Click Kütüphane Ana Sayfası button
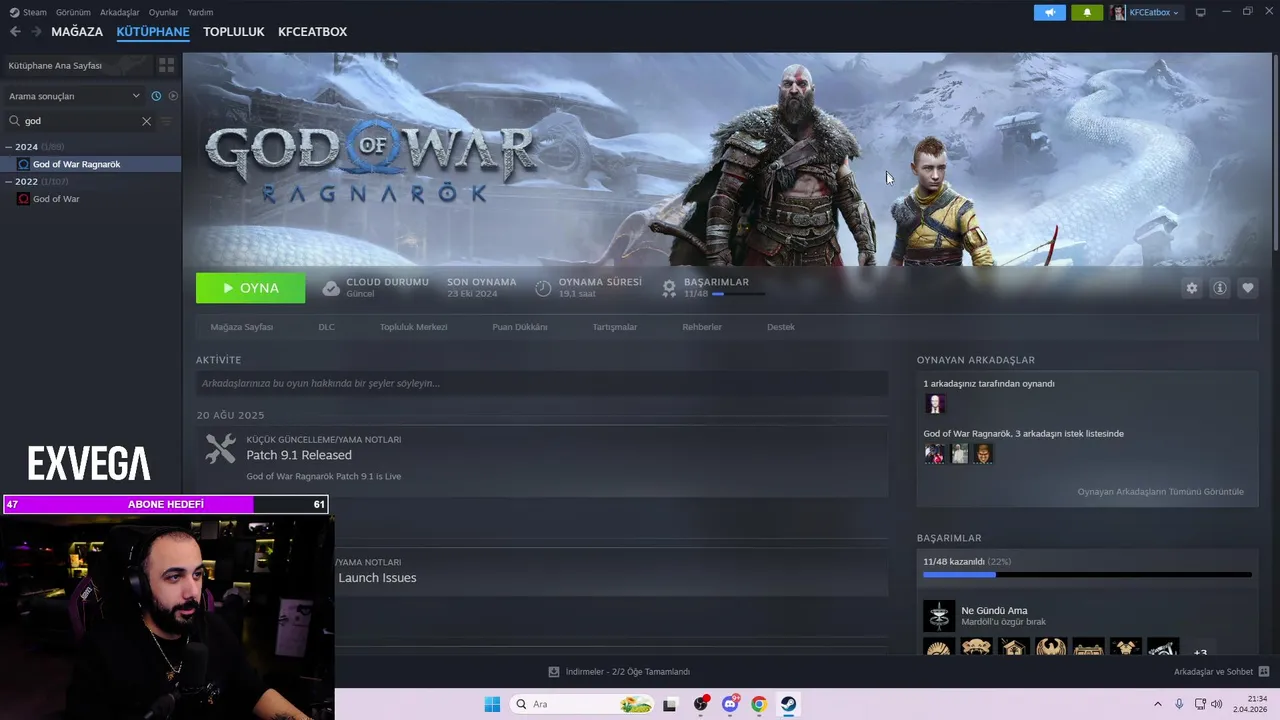The image size is (1280, 720). 77,65
